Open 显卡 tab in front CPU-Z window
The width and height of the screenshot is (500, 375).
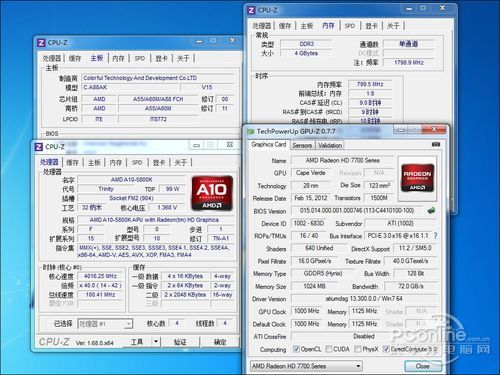pos(159,163)
